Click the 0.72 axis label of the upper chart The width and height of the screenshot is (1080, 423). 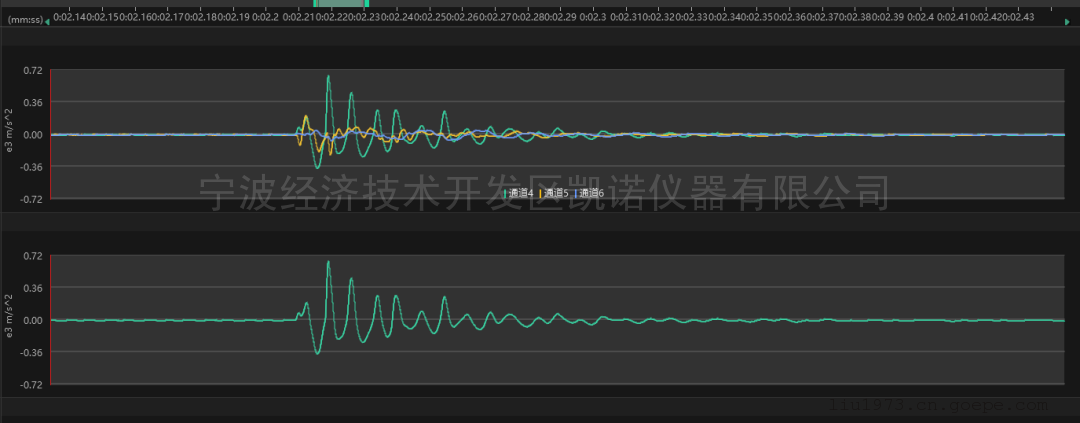click(32, 70)
